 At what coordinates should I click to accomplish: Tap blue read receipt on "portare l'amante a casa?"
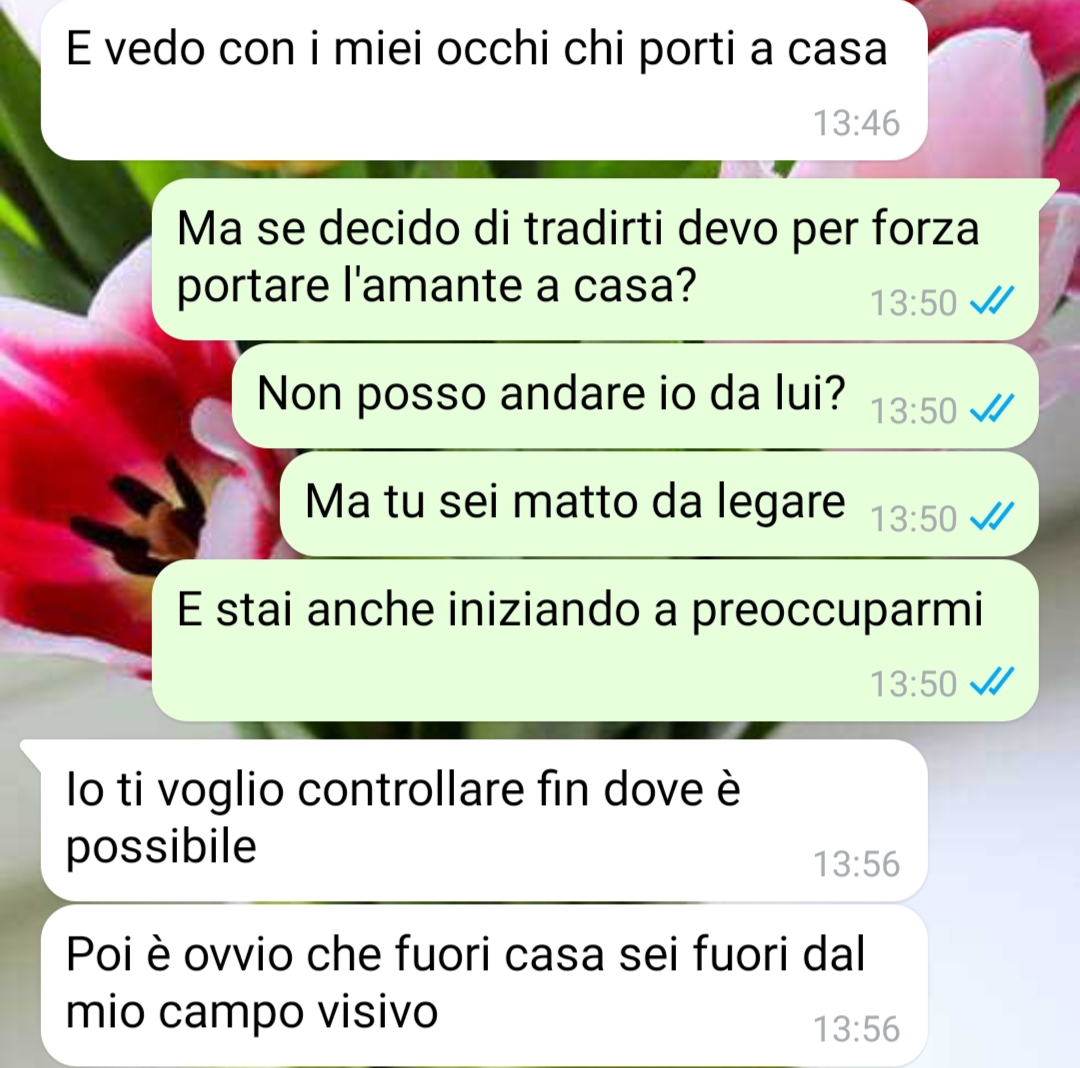tap(992, 301)
